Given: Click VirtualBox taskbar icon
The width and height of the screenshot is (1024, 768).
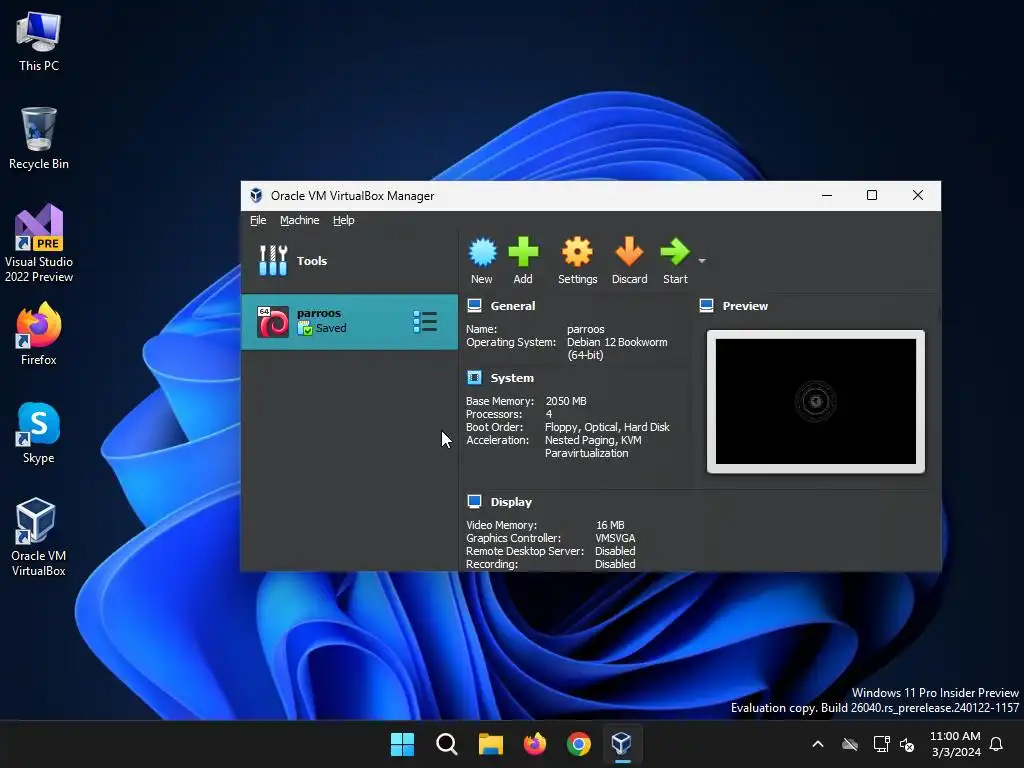Looking at the screenshot, I should 622,744.
